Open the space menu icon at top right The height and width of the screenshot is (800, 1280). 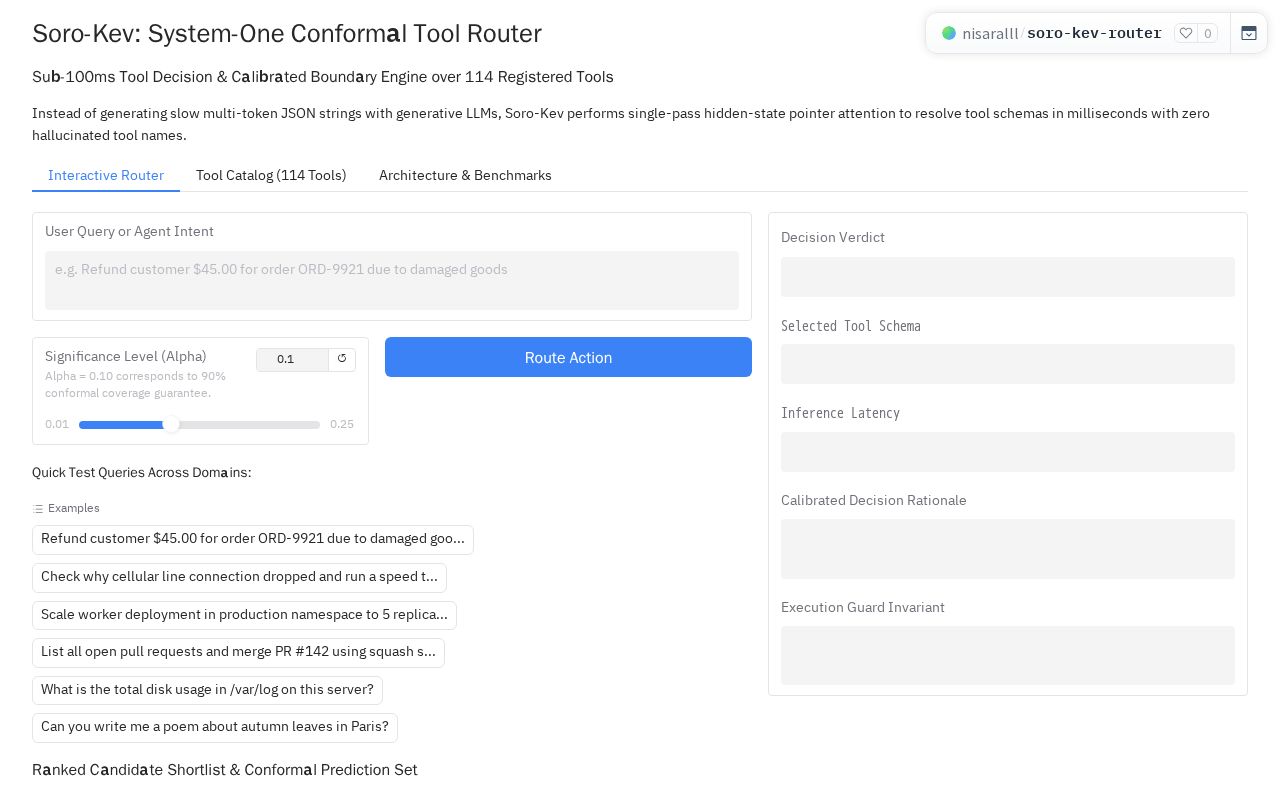click(x=1249, y=33)
